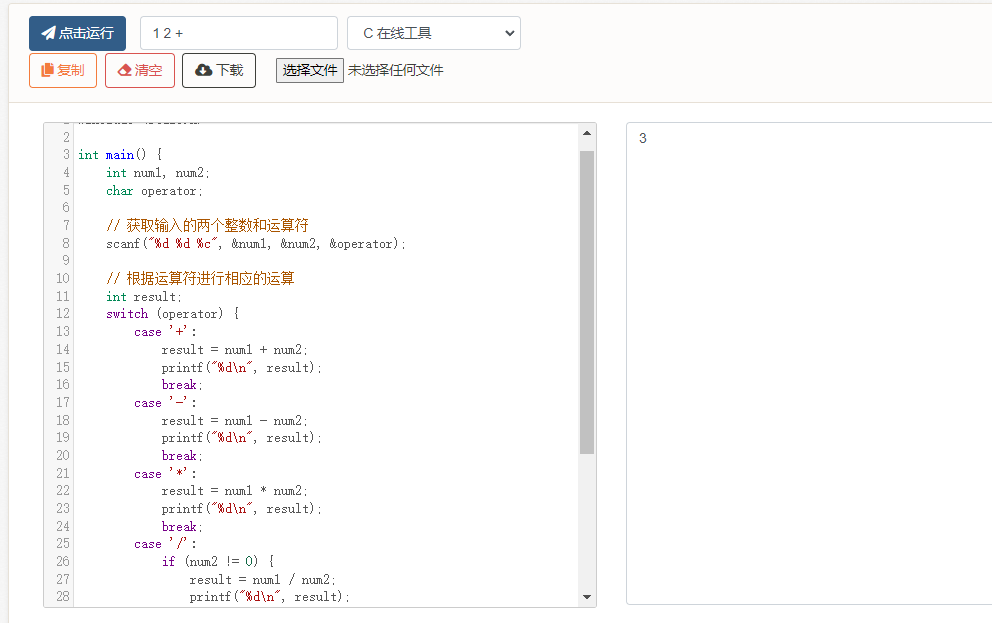Click the copy icon on 复制 button
992x623 pixels.
click(47, 70)
